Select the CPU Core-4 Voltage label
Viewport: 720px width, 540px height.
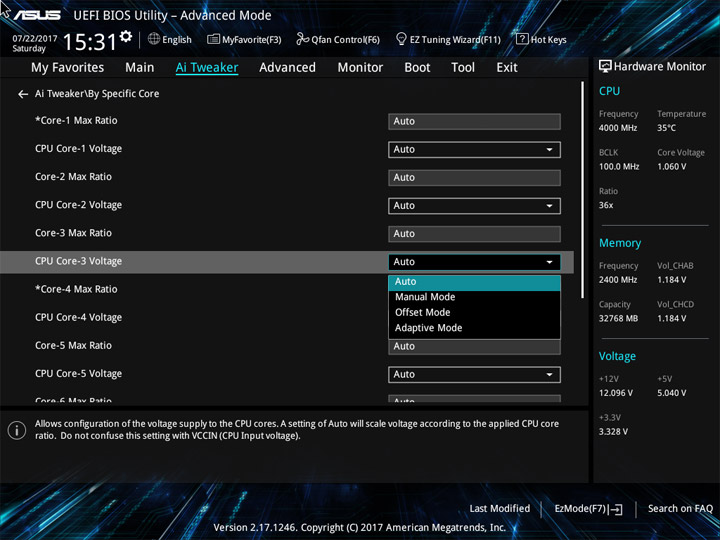point(79,318)
